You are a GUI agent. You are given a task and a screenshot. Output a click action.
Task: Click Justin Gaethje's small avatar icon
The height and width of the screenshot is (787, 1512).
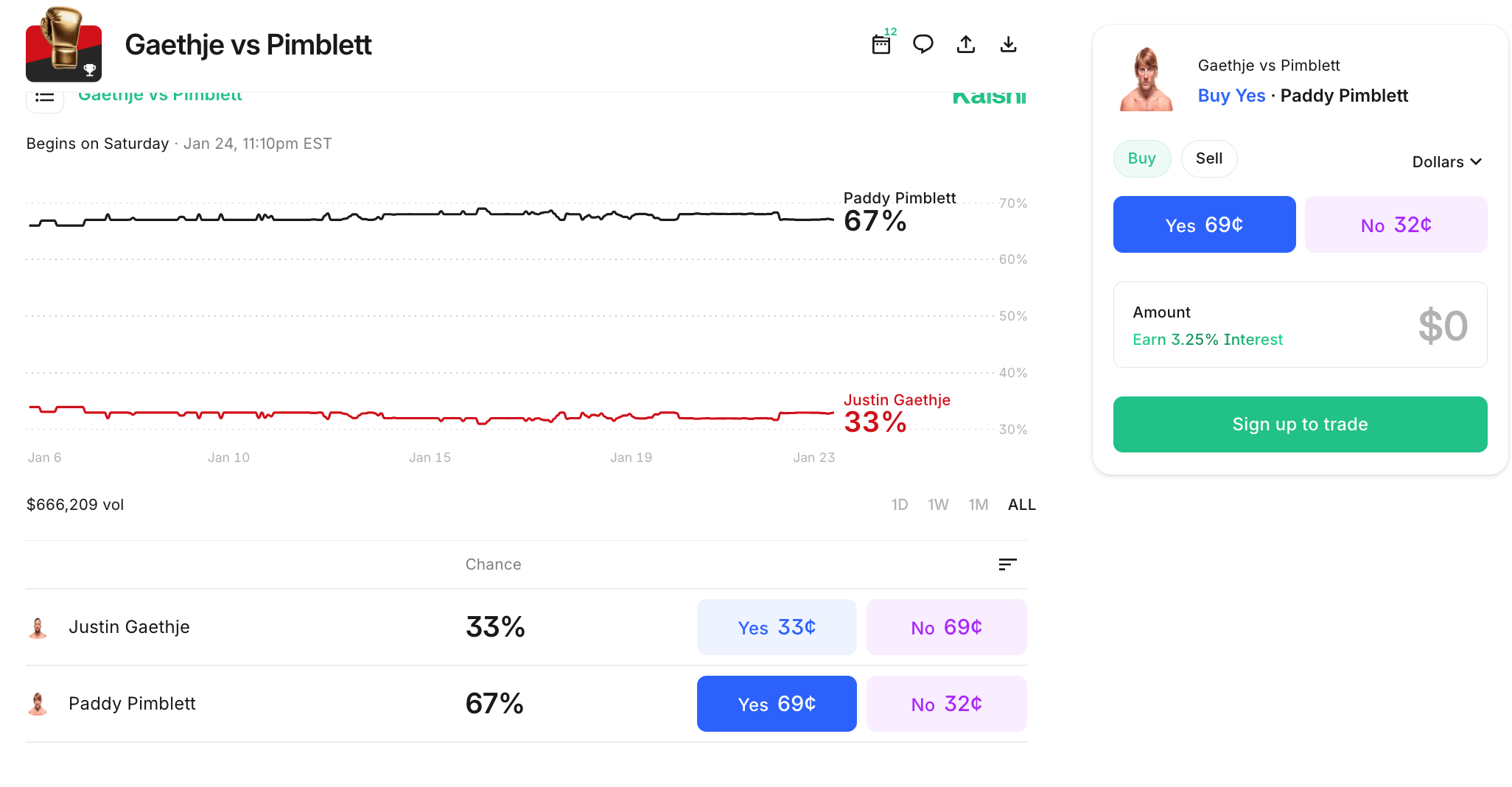38,628
